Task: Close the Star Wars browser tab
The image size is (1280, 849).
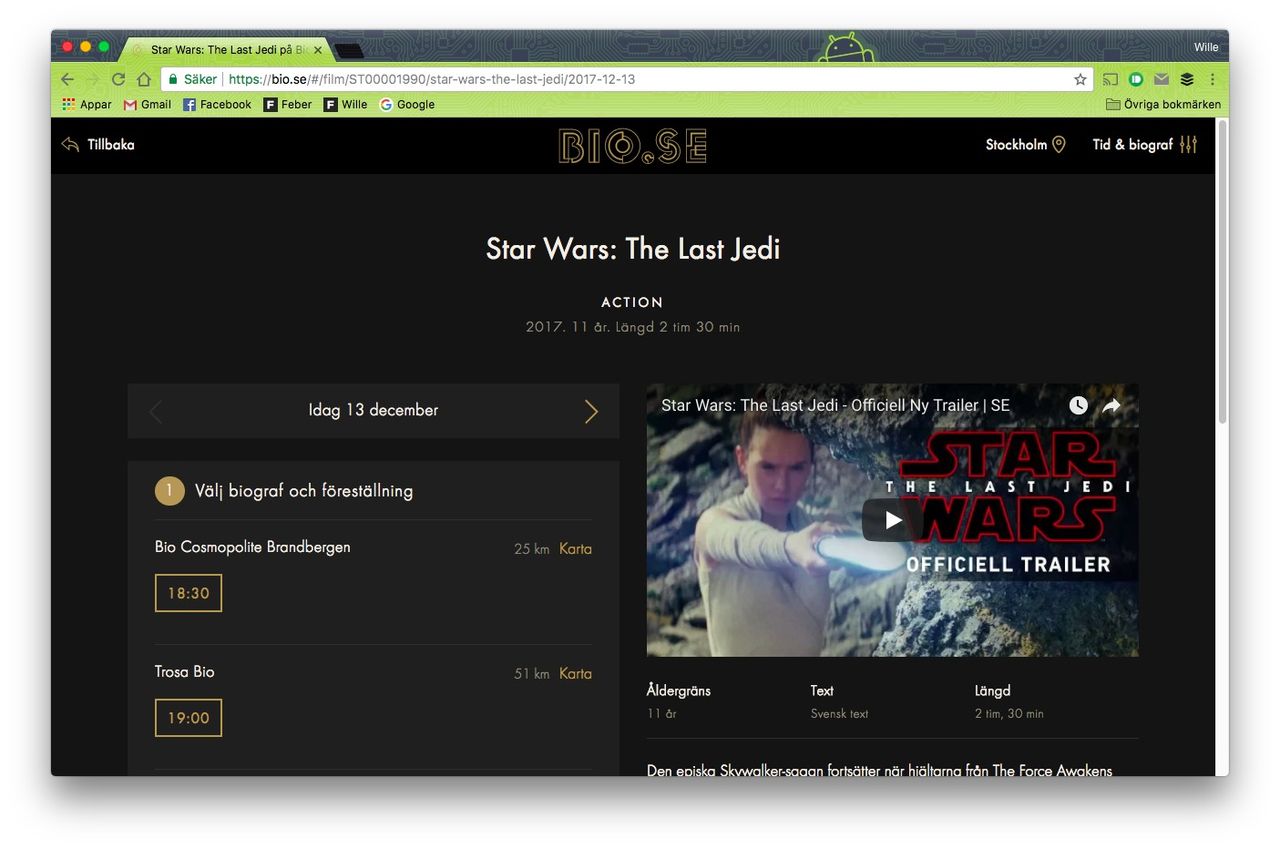Action: coord(318,49)
